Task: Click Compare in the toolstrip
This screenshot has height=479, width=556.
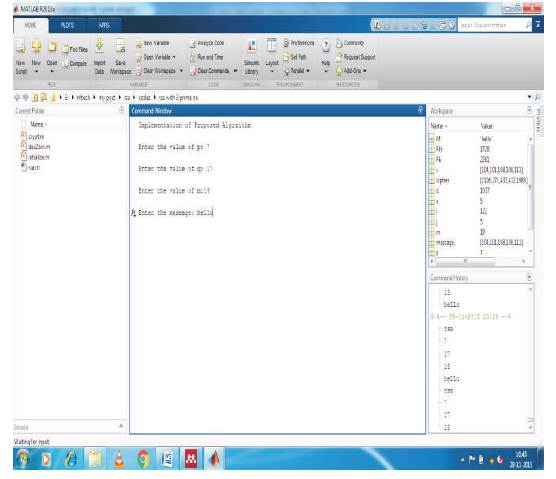Action: 75,63
